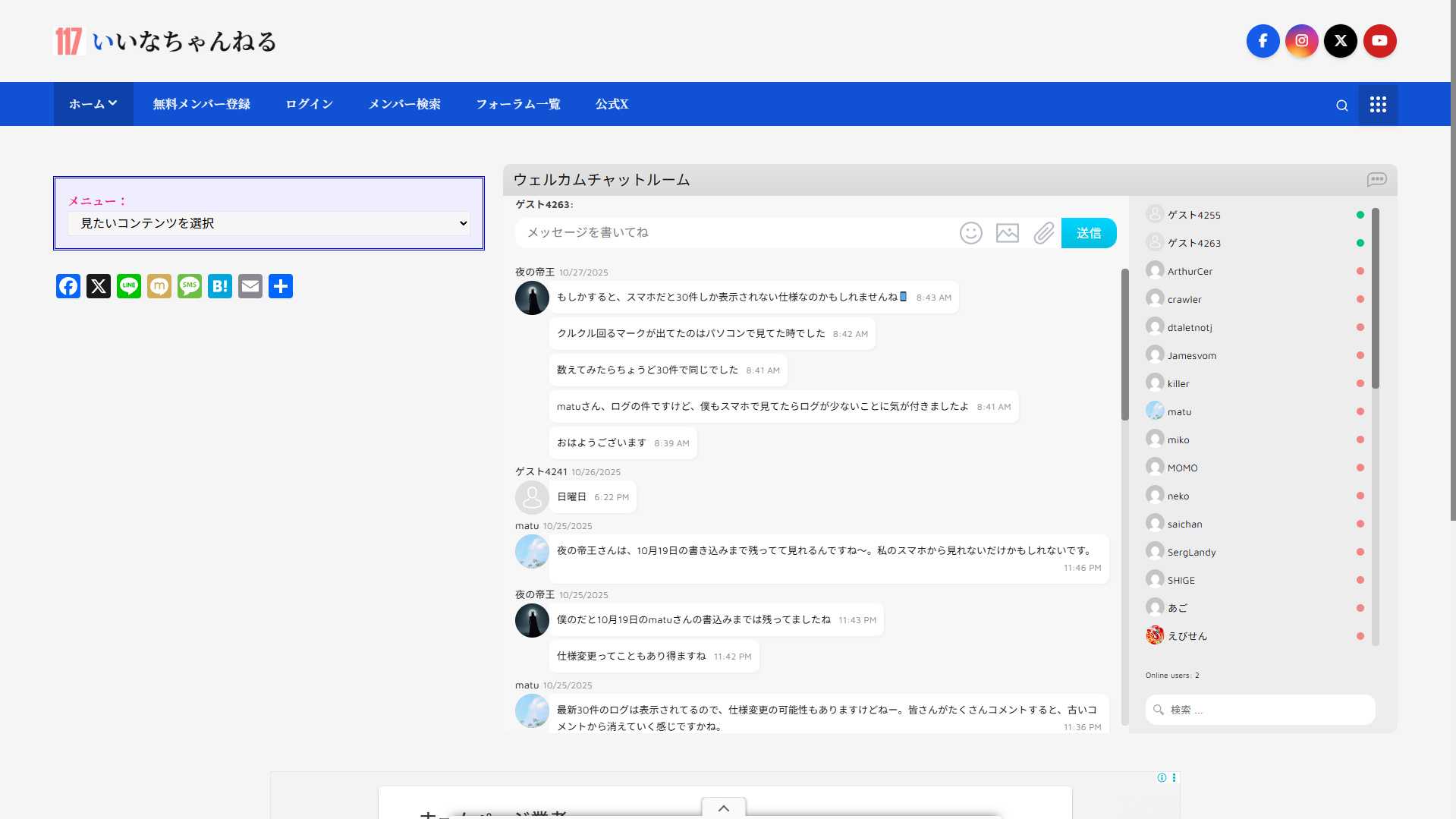Click the YouTube header icon
This screenshot has height=819, width=1456.
(x=1379, y=41)
